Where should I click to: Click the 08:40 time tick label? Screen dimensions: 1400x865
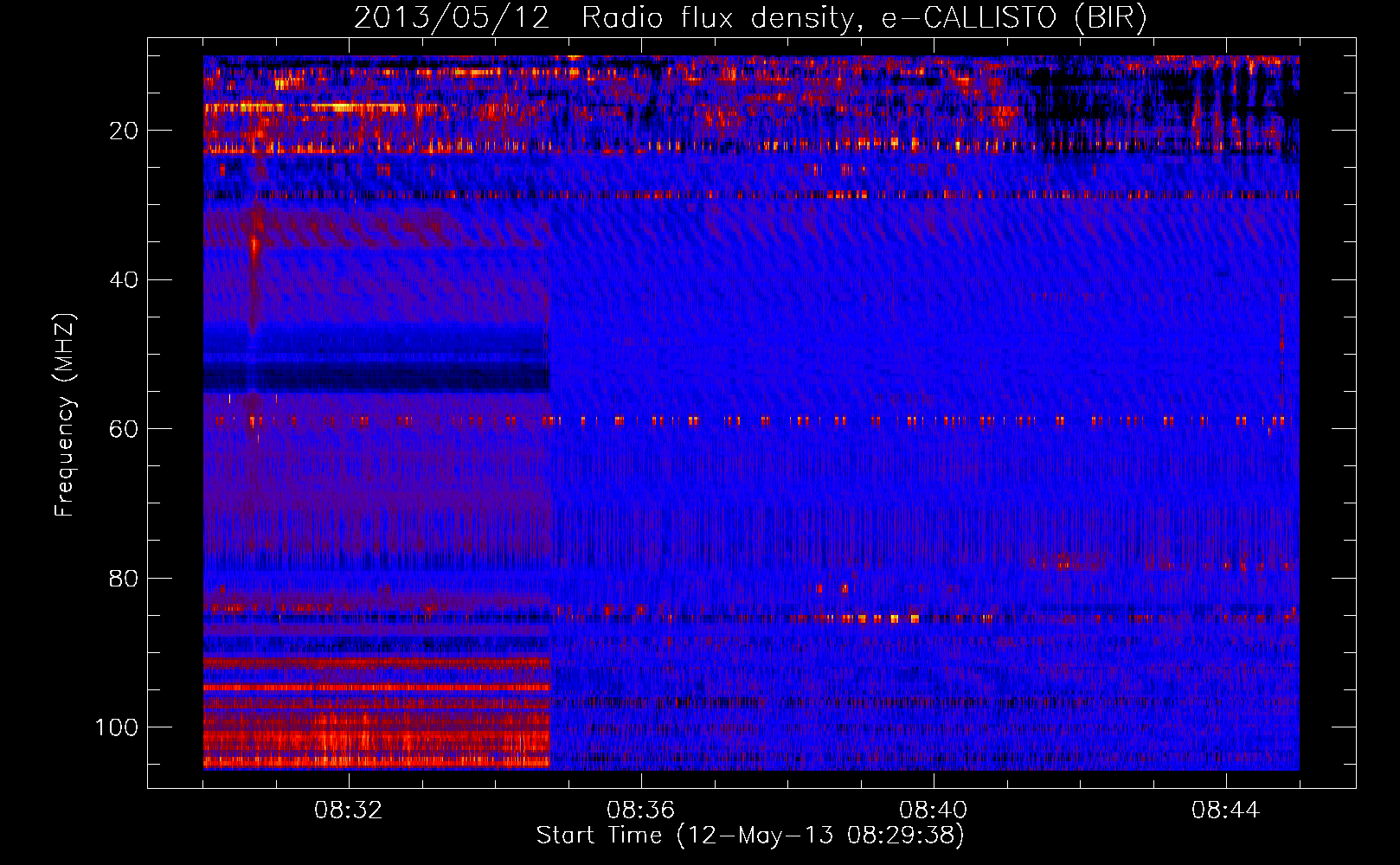click(934, 811)
